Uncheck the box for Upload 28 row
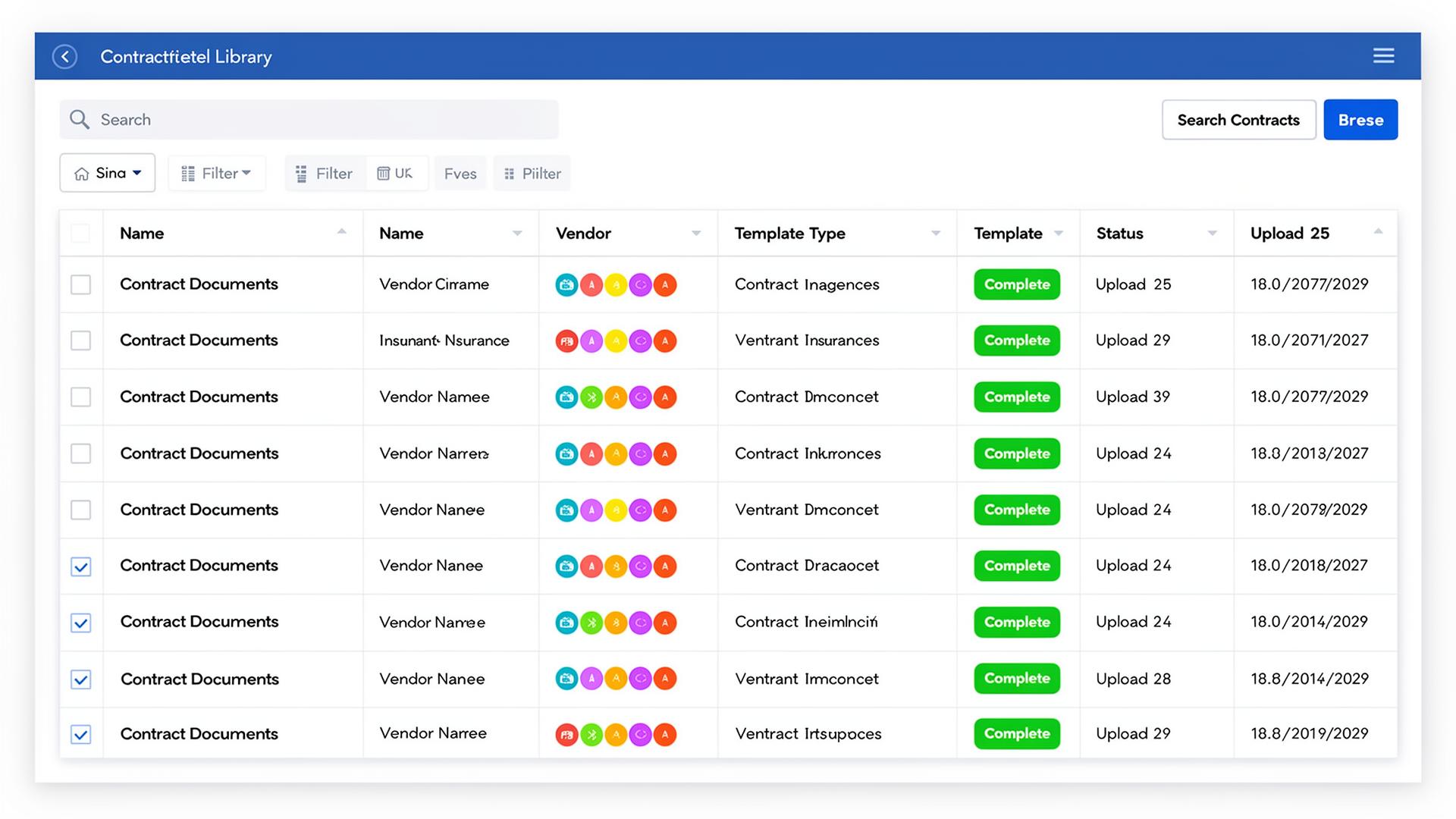1456x819 pixels. [x=80, y=679]
